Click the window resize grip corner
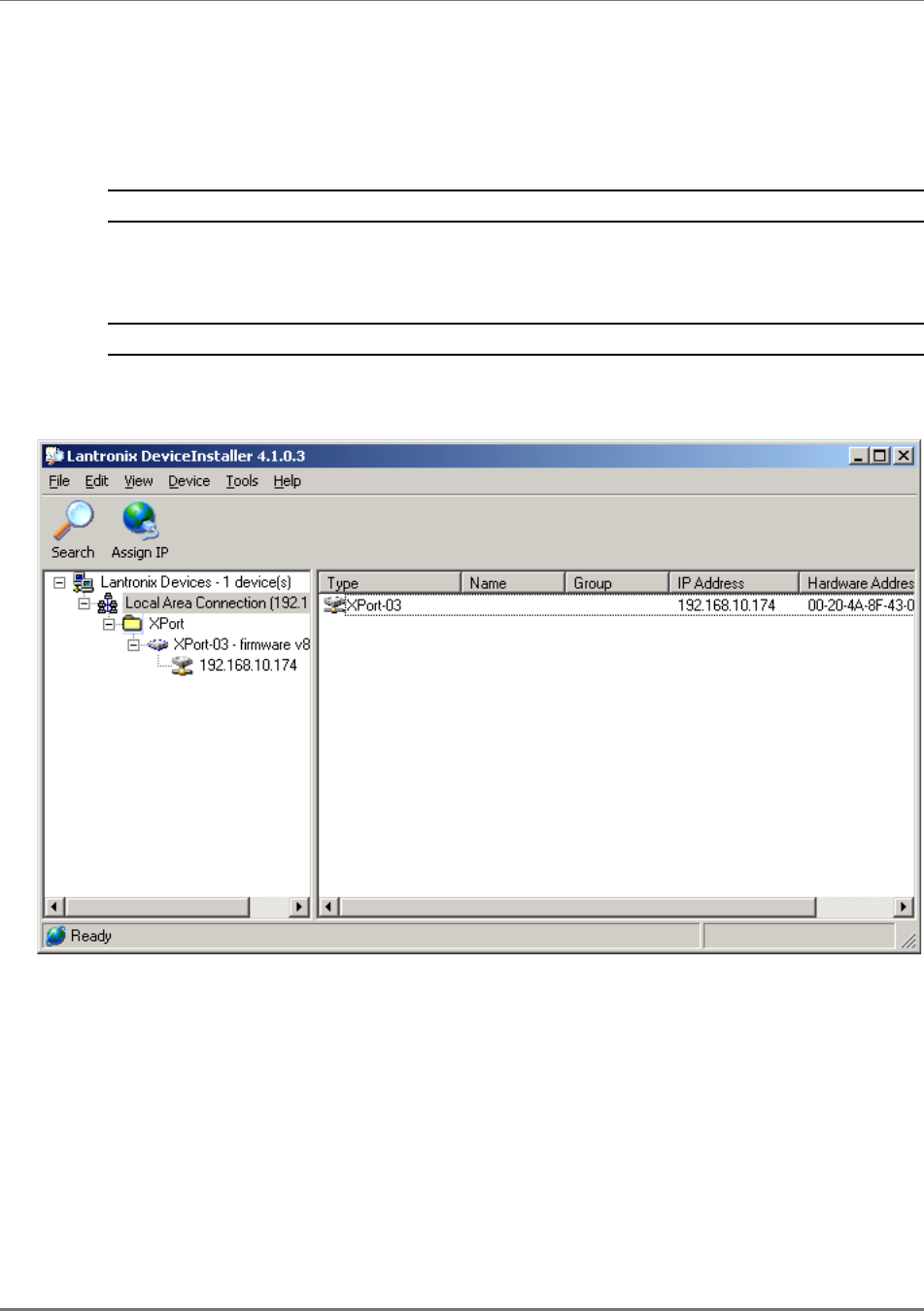Screen dimensions: 924x1311 point(907,939)
